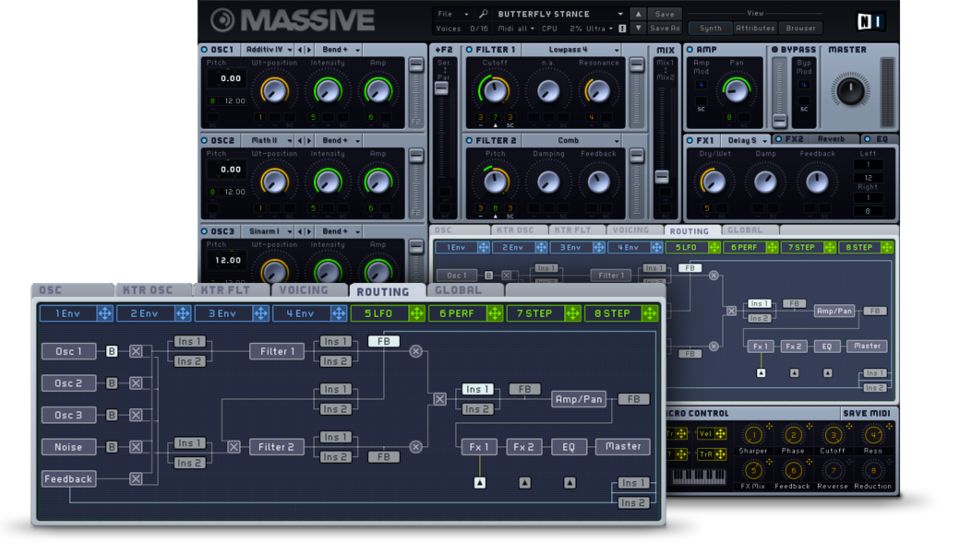Click the Mix1/Mix2 fader handle
The image size is (960, 553).
coord(662,176)
